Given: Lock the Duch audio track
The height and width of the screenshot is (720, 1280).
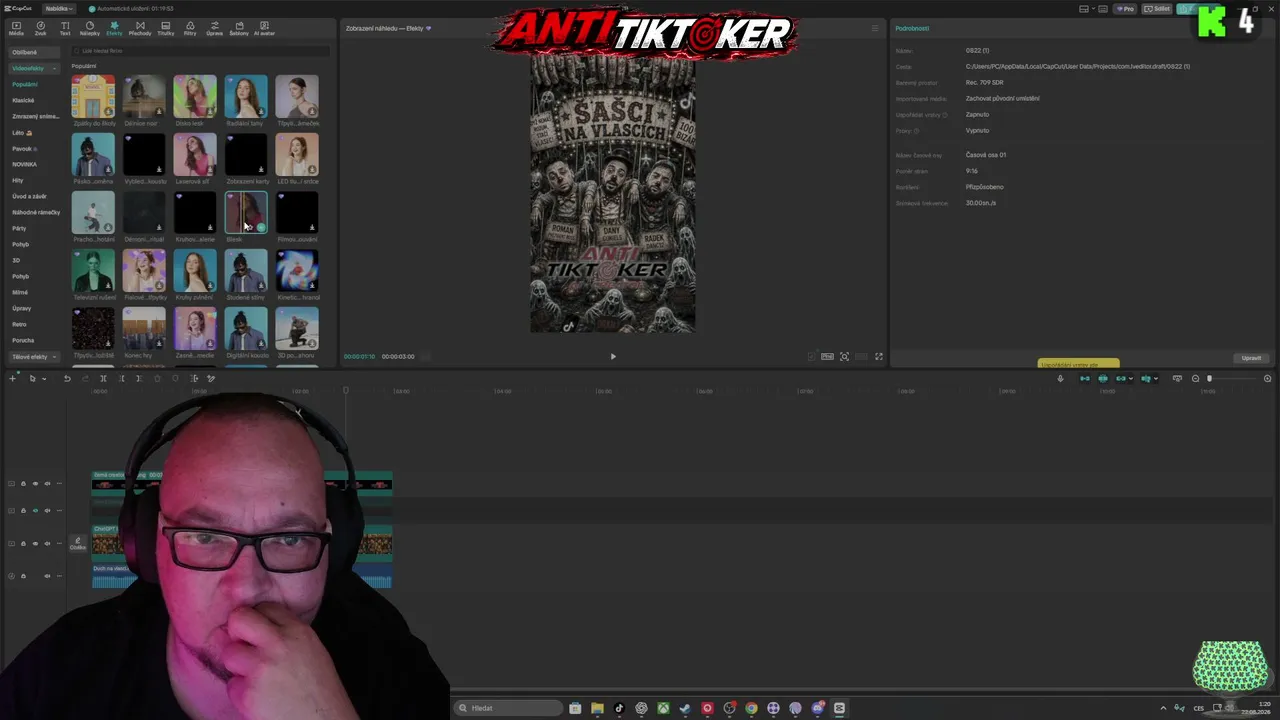Looking at the screenshot, I should pos(23,576).
